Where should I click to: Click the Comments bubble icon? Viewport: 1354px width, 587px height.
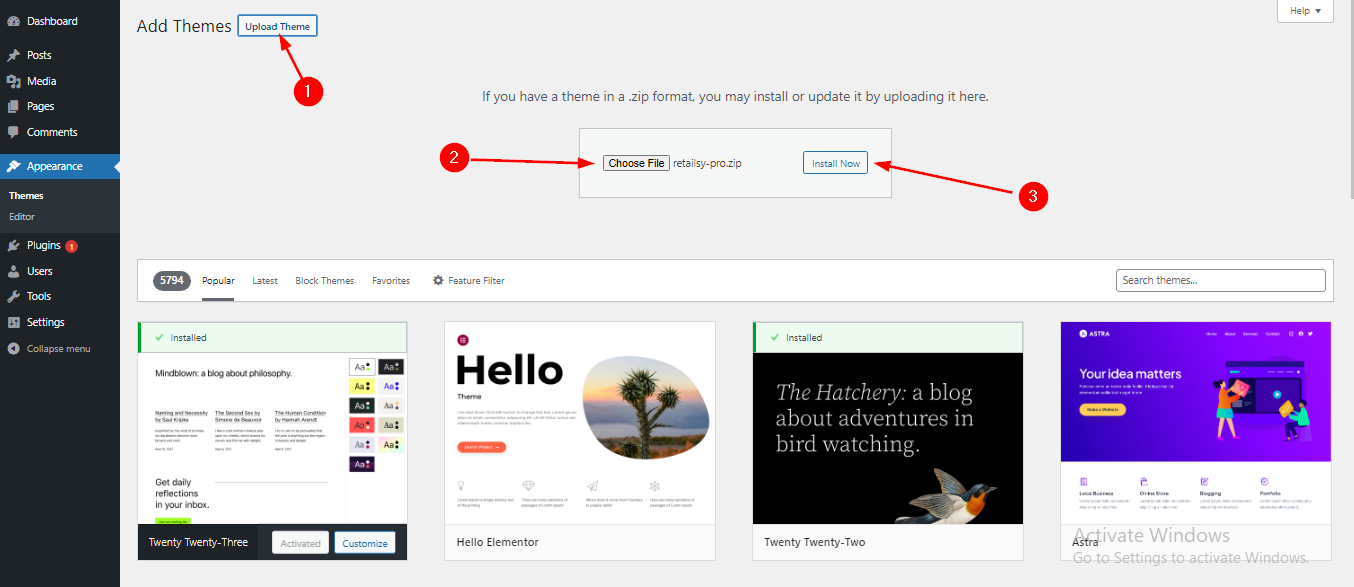click(13, 132)
